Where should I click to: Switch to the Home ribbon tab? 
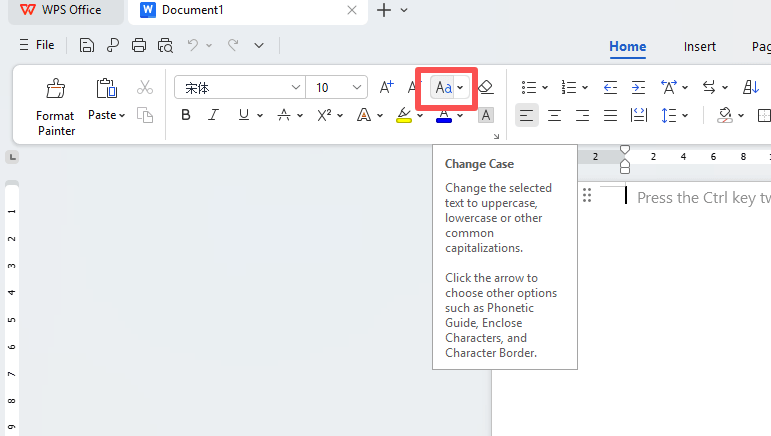coord(627,46)
